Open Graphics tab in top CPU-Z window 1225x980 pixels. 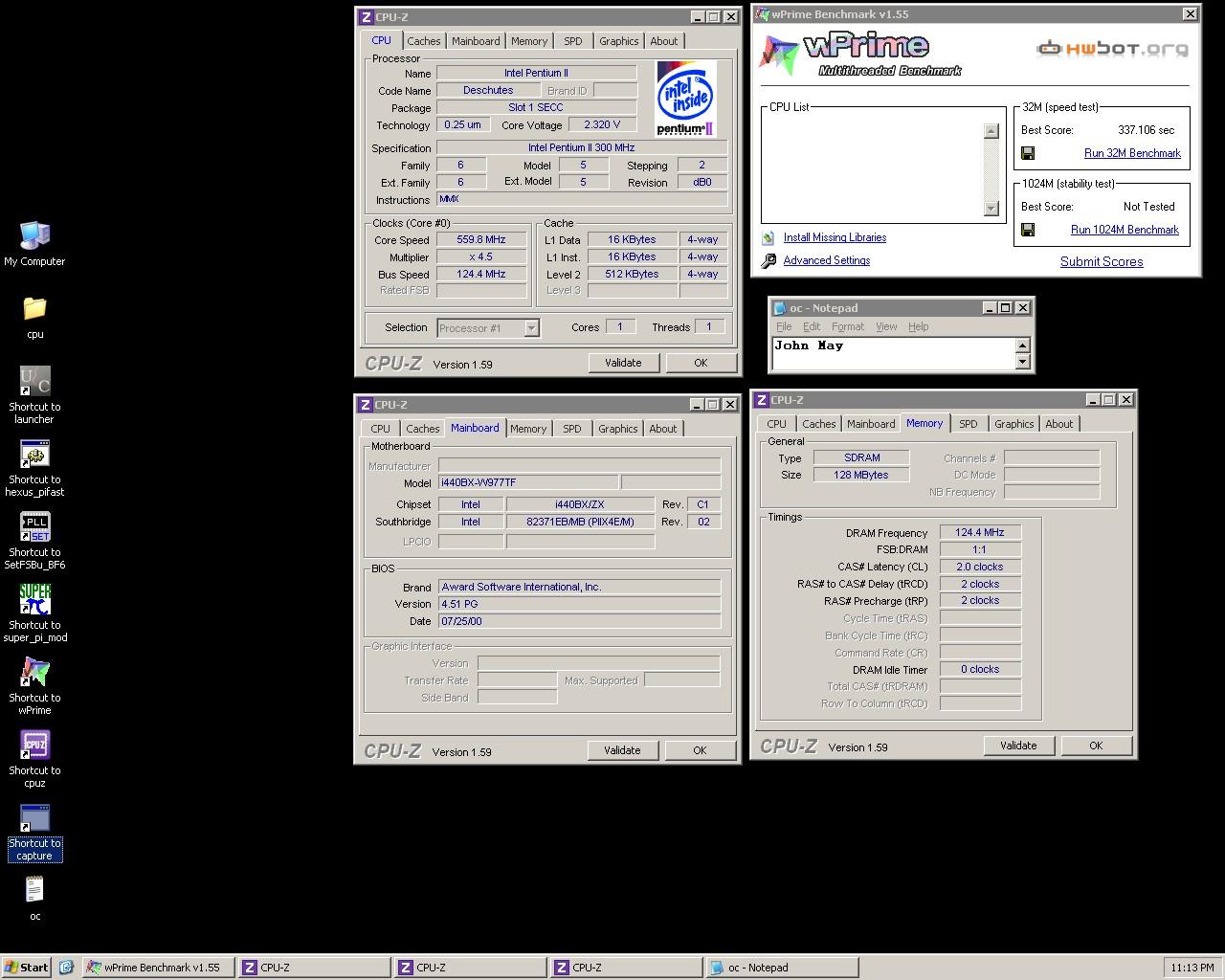[x=619, y=41]
